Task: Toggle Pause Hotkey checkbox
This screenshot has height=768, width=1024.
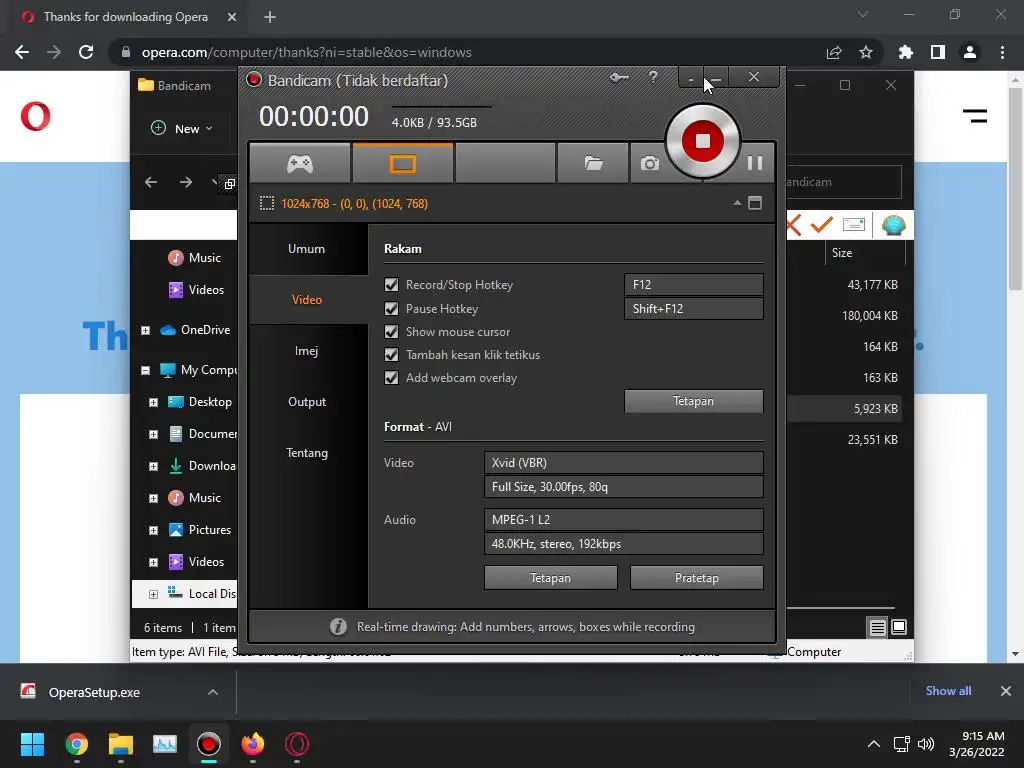Action: [391, 308]
